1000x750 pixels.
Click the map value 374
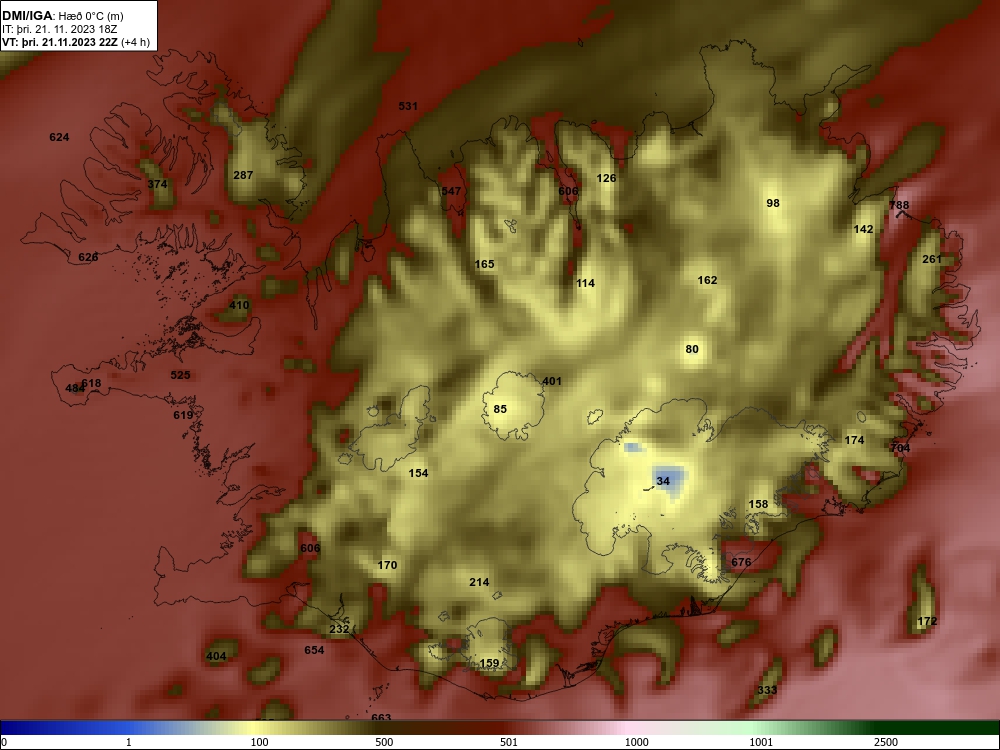[158, 184]
